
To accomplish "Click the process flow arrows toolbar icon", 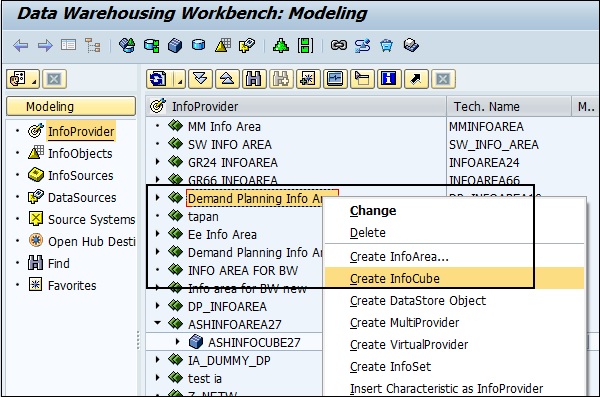I will 362,46.
